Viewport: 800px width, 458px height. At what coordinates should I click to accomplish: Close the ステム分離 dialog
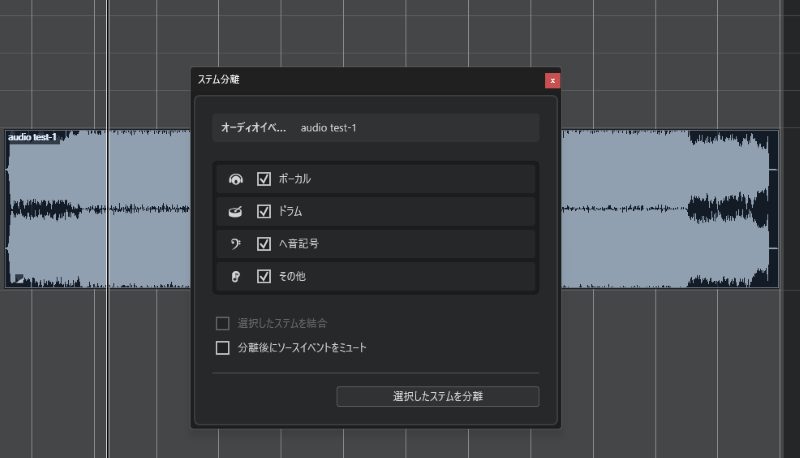point(552,79)
